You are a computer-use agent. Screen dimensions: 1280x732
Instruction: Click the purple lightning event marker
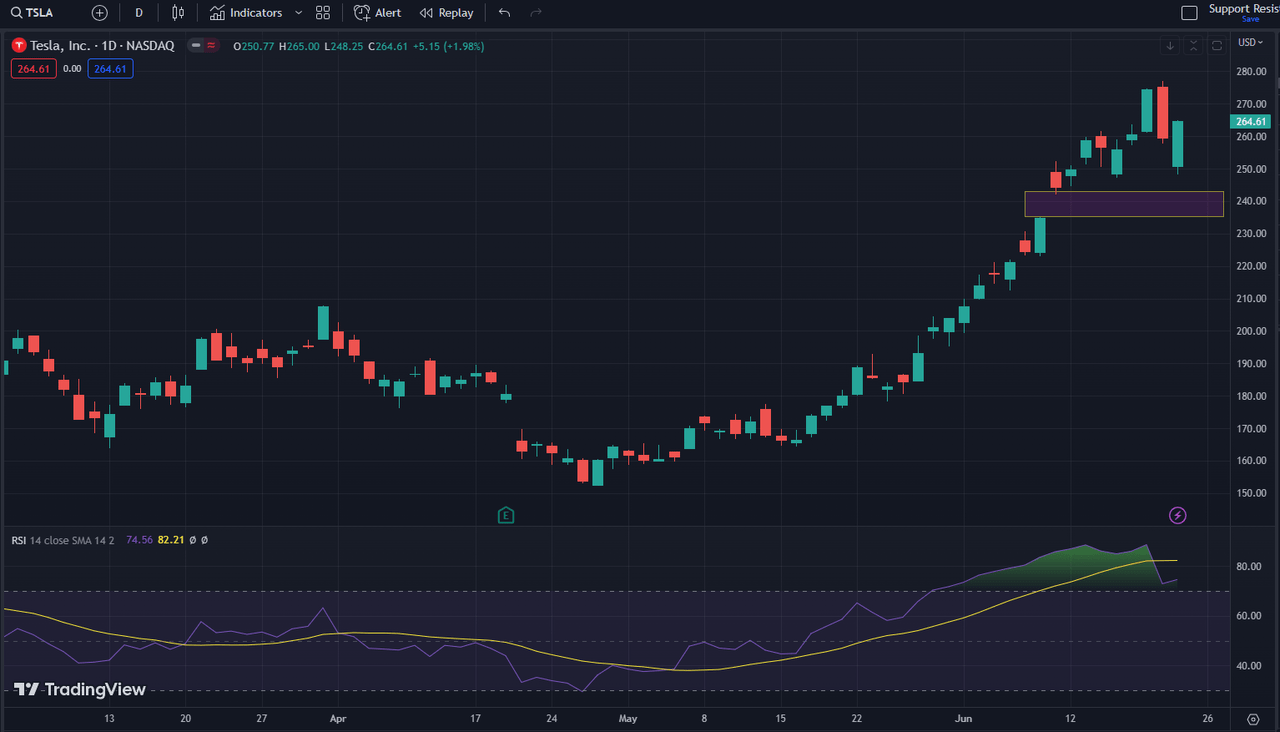pos(1178,515)
